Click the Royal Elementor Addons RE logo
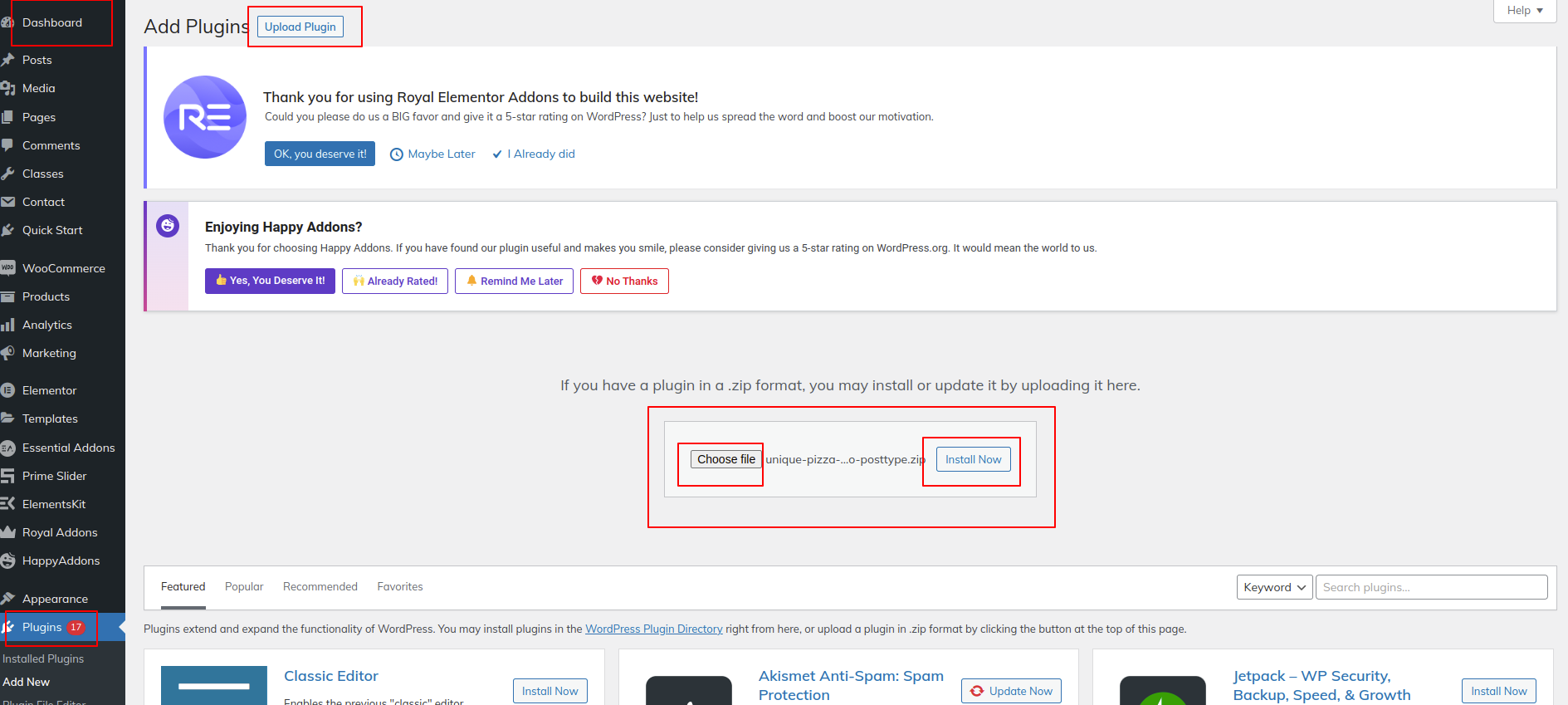 pyautogui.click(x=205, y=117)
